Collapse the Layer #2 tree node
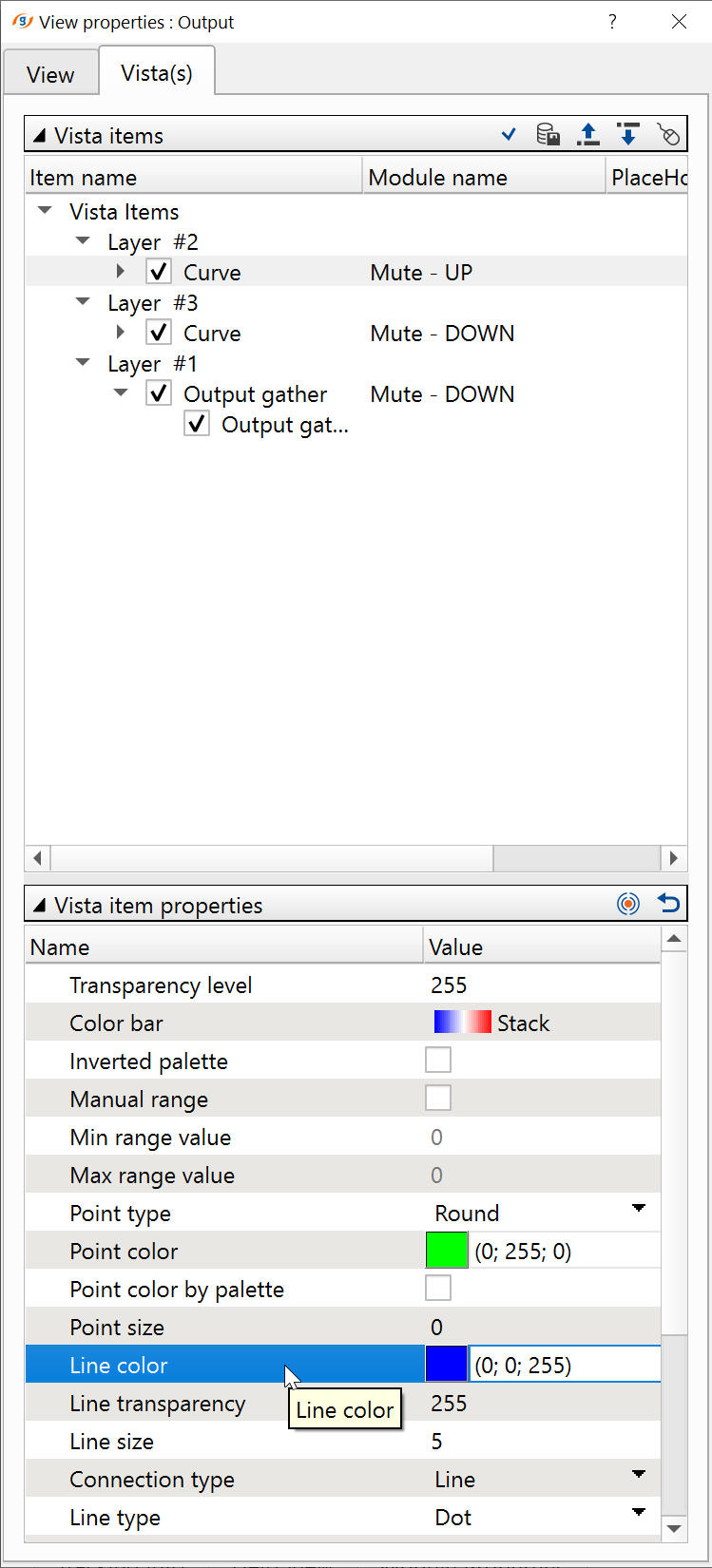Viewport: 712px width, 1568px height. tap(84, 242)
